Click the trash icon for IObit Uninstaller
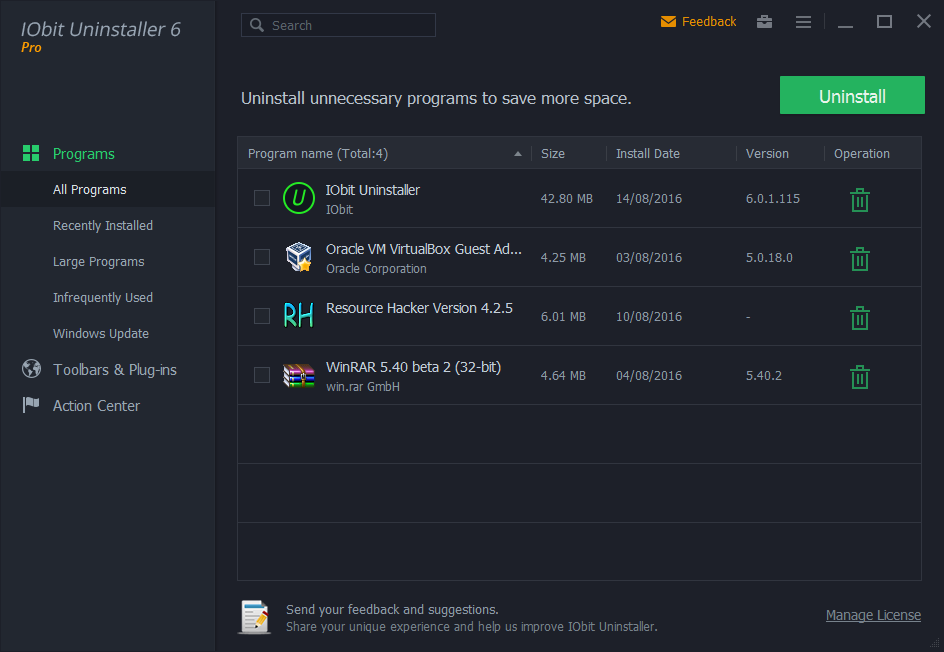944x652 pixels. [859, 199]
